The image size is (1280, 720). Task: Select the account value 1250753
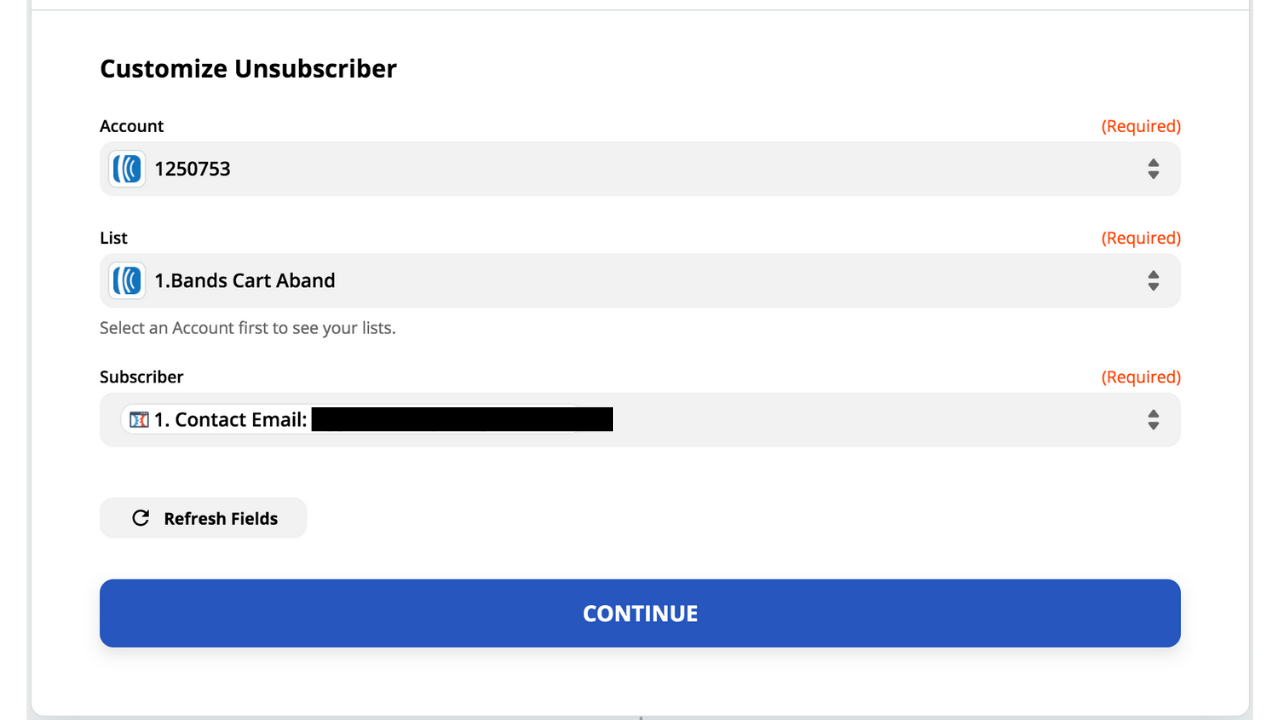pos(192,169)
